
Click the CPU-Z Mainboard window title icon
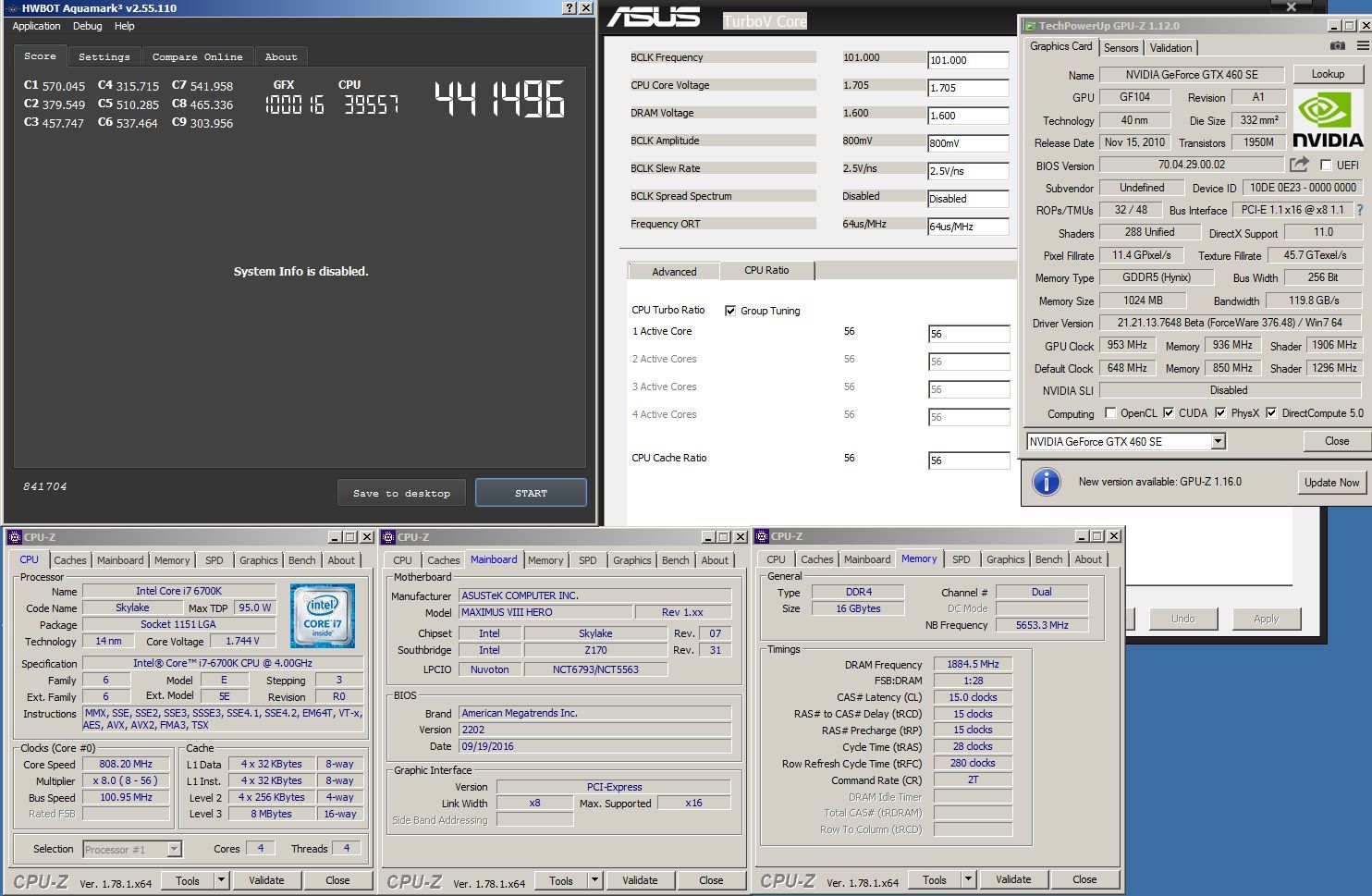389,537
